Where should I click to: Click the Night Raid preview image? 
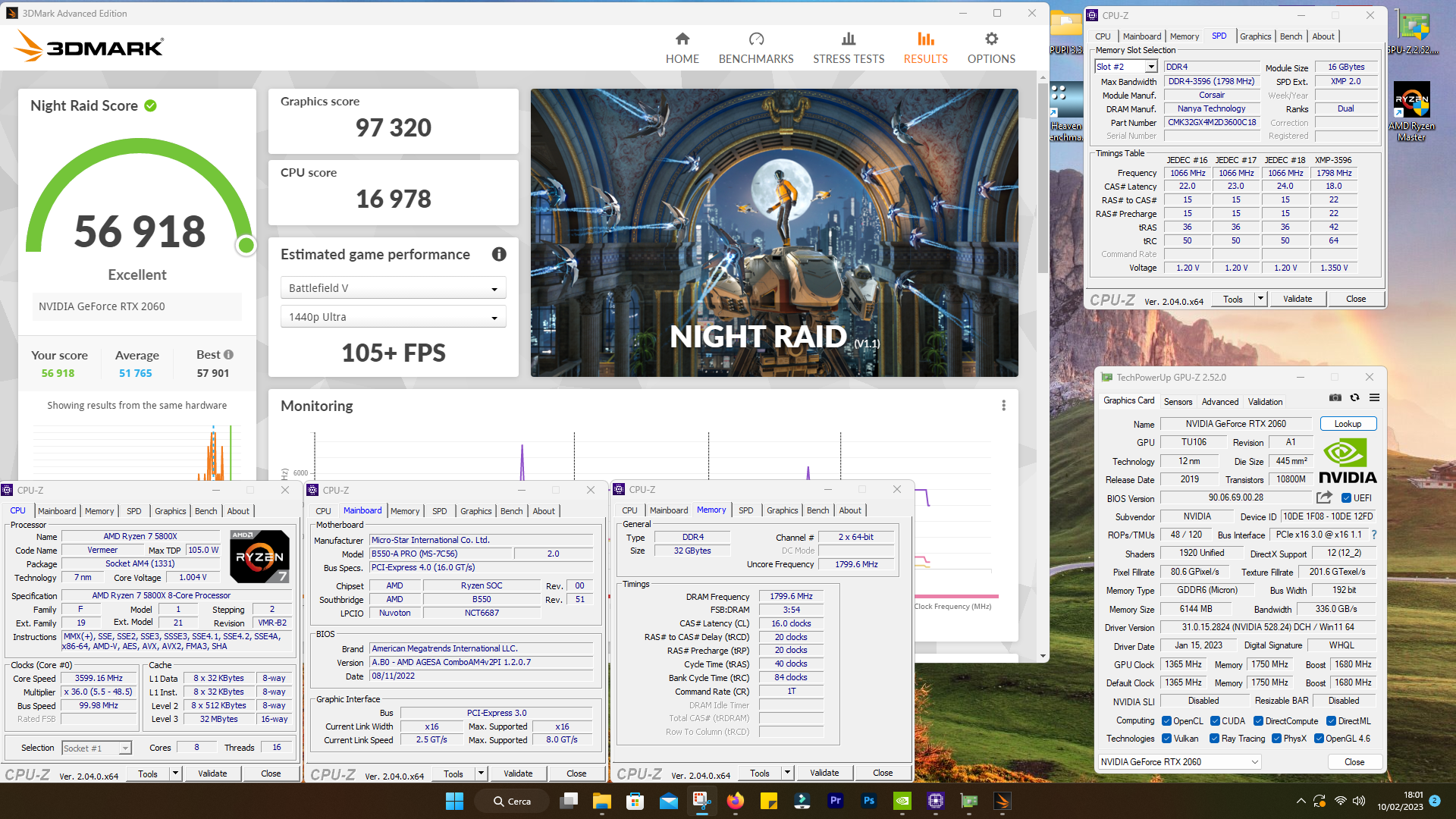[774, 232]
